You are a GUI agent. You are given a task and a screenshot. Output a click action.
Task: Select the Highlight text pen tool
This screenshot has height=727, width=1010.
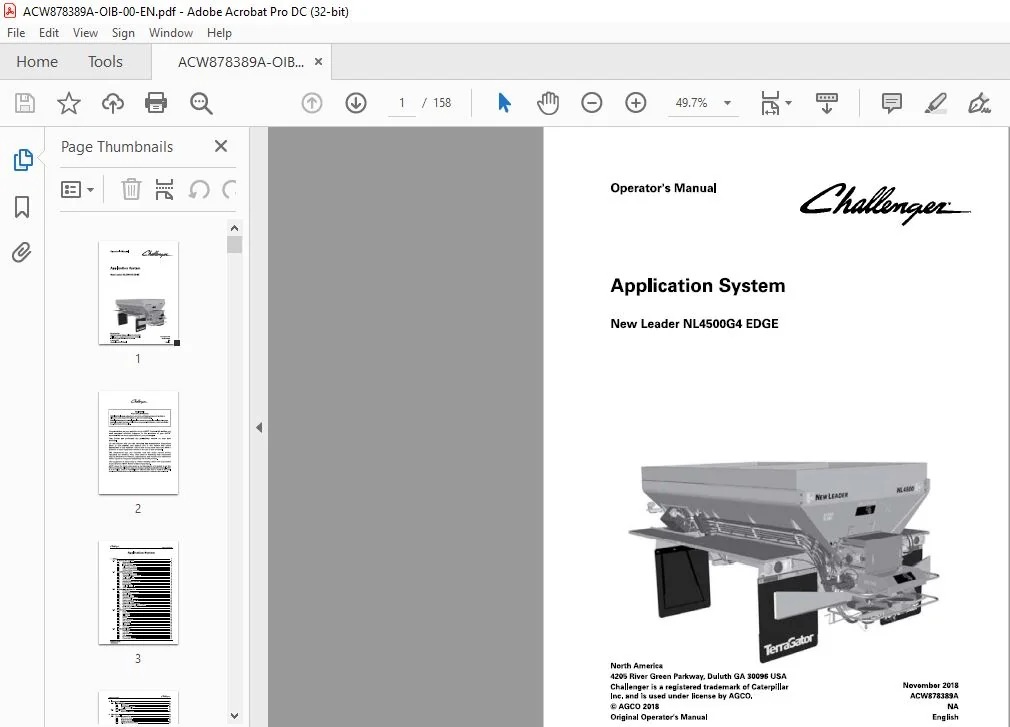pyautogui.click(x=935, y=103)
